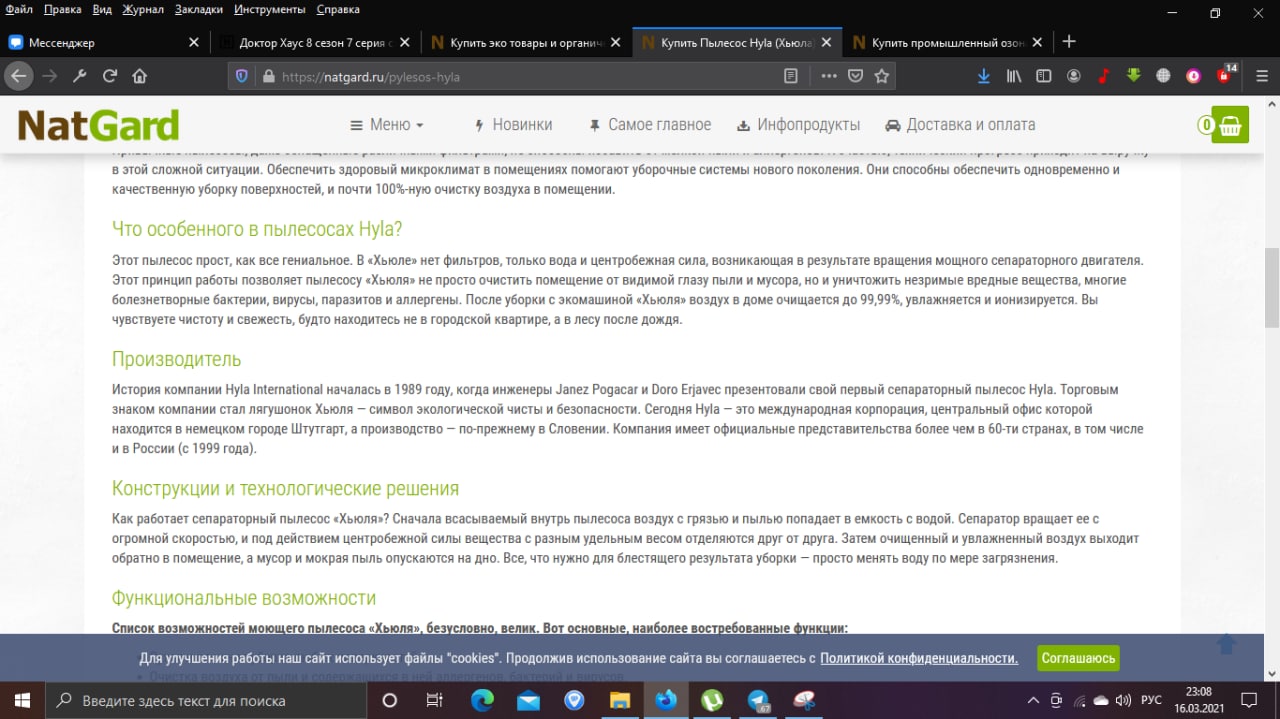Image resolution: width=1280 pixels, height=719 pixels.
Task: Click the green download arrow extension
Action: pos(1134,76)
